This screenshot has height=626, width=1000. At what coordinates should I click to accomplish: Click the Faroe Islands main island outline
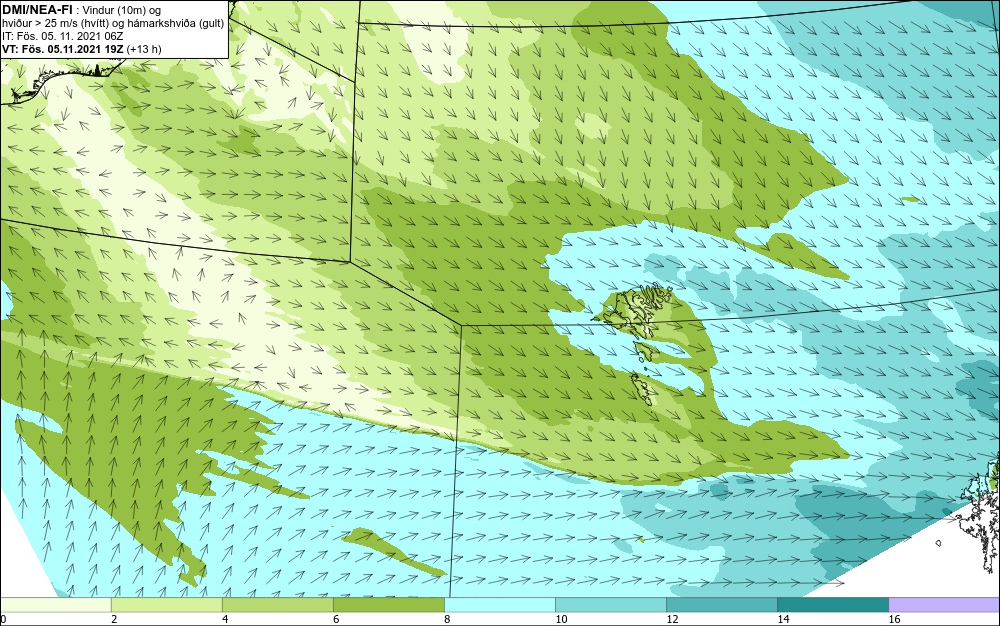(x=638, y=309)
